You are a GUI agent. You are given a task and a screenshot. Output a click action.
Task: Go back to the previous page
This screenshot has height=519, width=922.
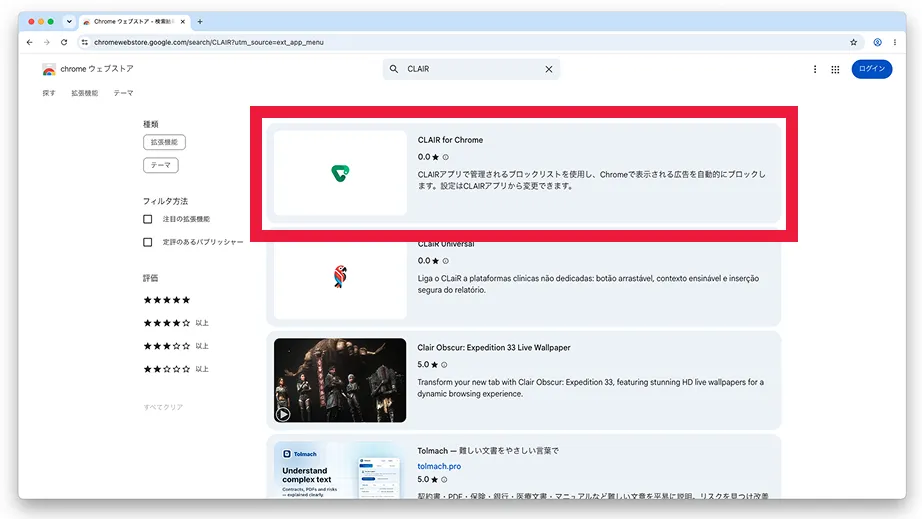click(29, 42)
